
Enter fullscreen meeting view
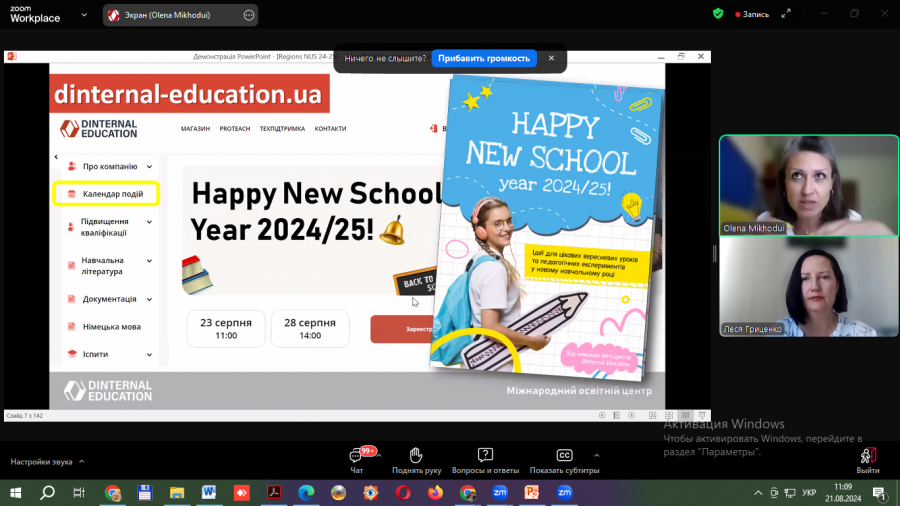(786, 14)
